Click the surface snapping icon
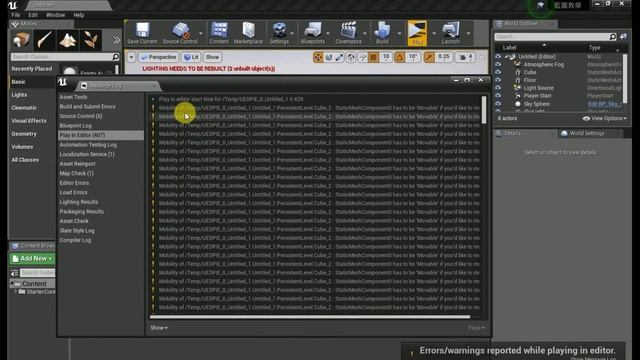640x360 pixels. coord(362,57)
